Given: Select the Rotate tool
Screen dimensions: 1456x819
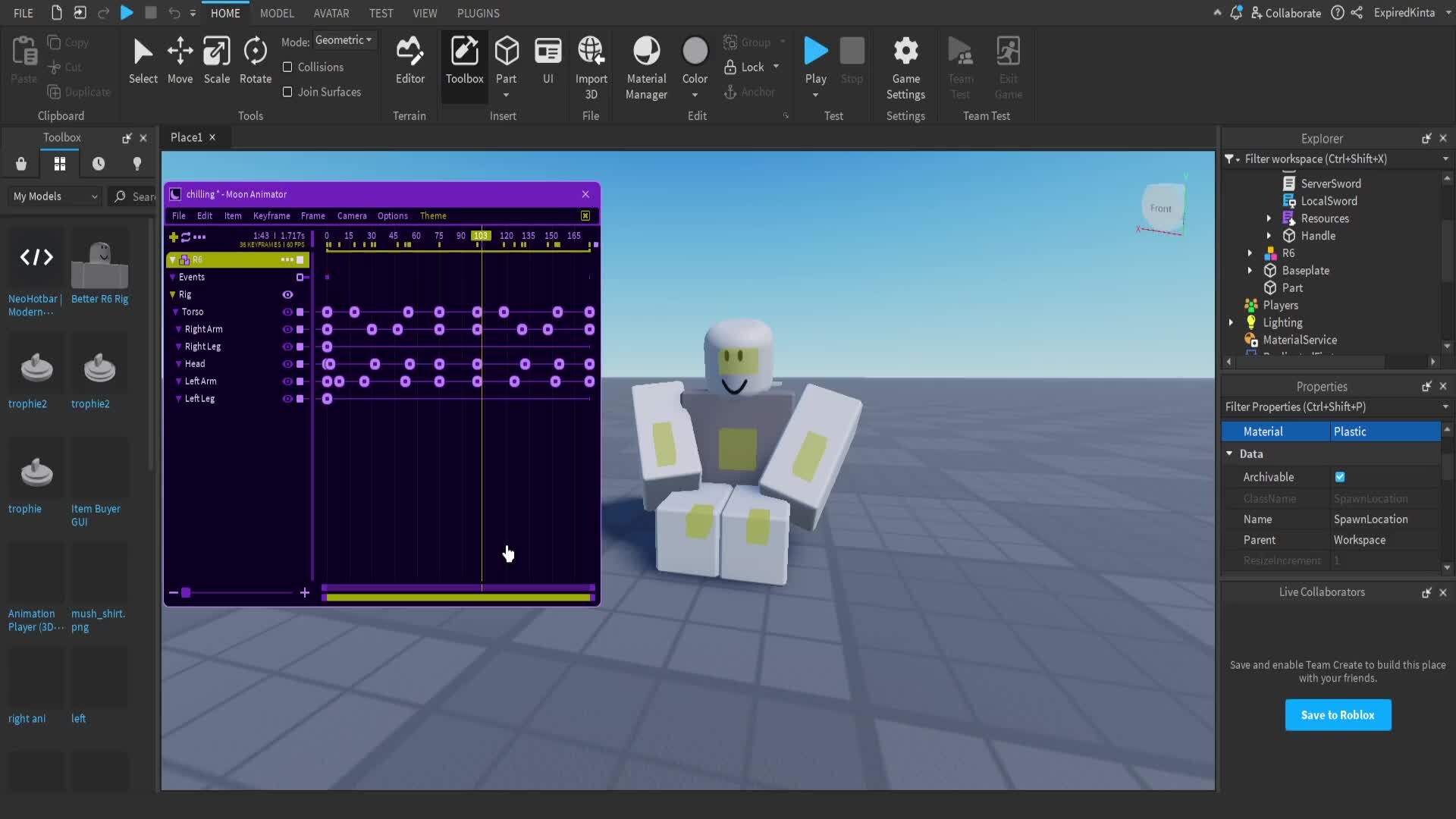Looking at the screenshot, I should pos(255,59).
